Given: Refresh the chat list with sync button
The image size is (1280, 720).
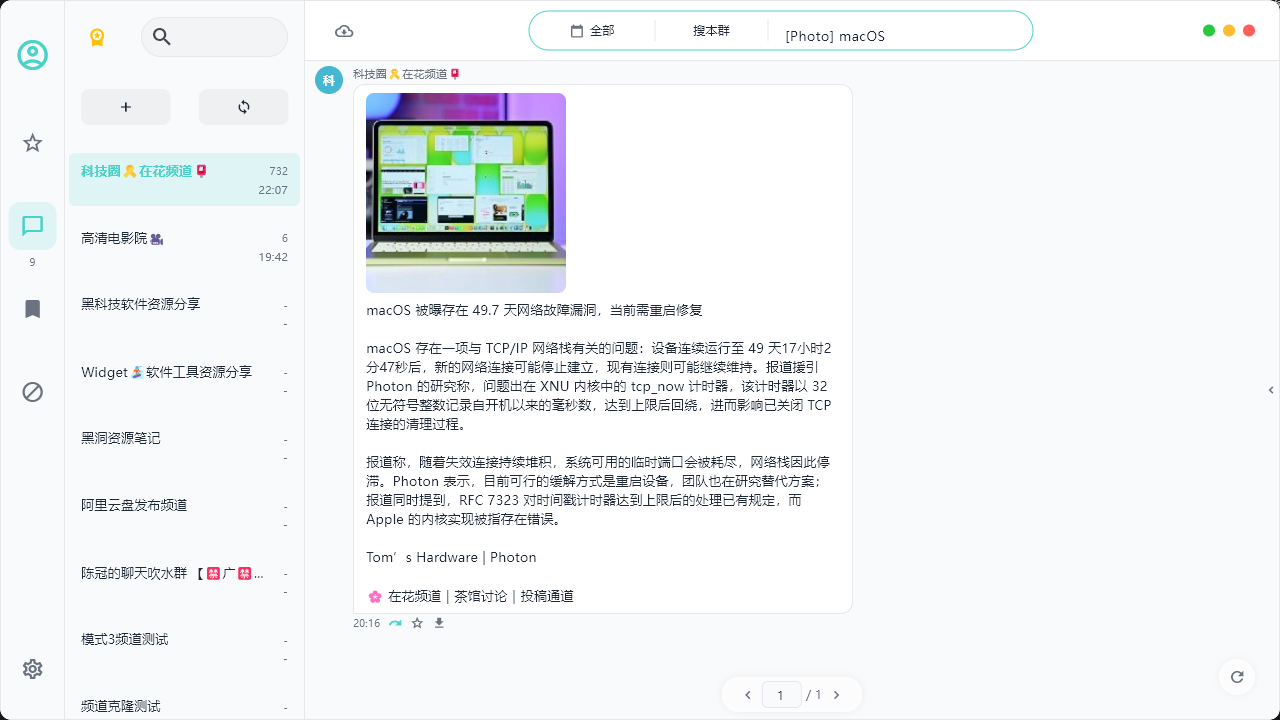Looking at the screenshot, I should pos(244,107).
